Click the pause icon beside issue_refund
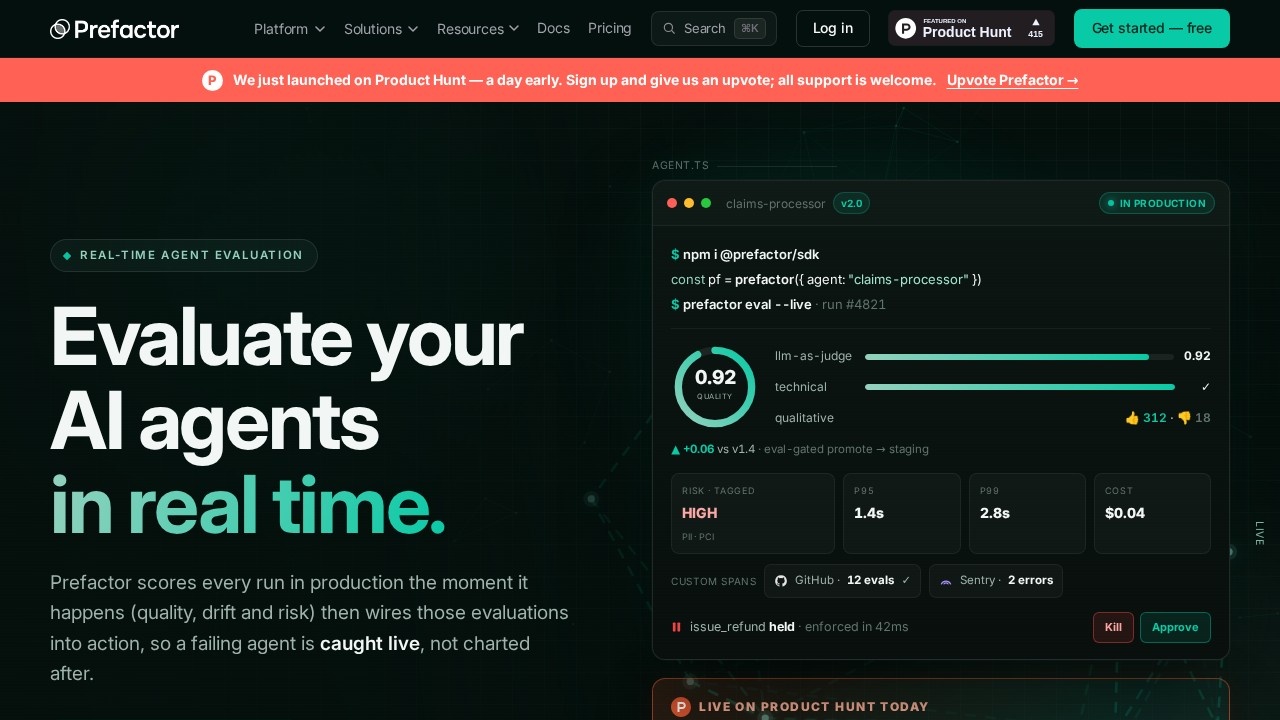 677,627
